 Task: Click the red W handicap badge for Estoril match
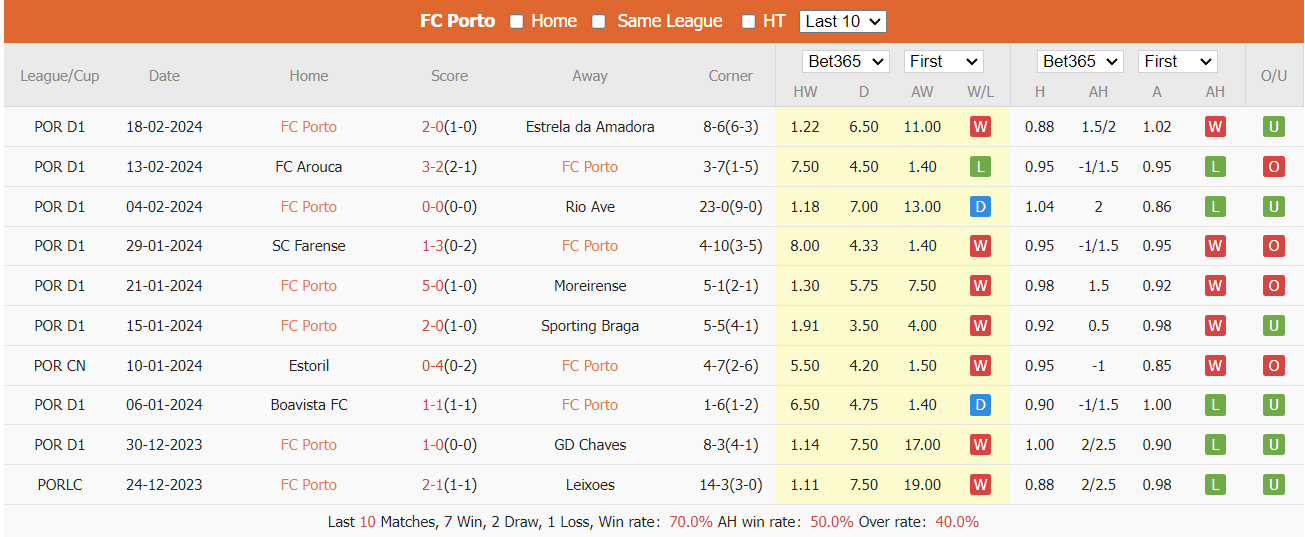[1215, 366]
